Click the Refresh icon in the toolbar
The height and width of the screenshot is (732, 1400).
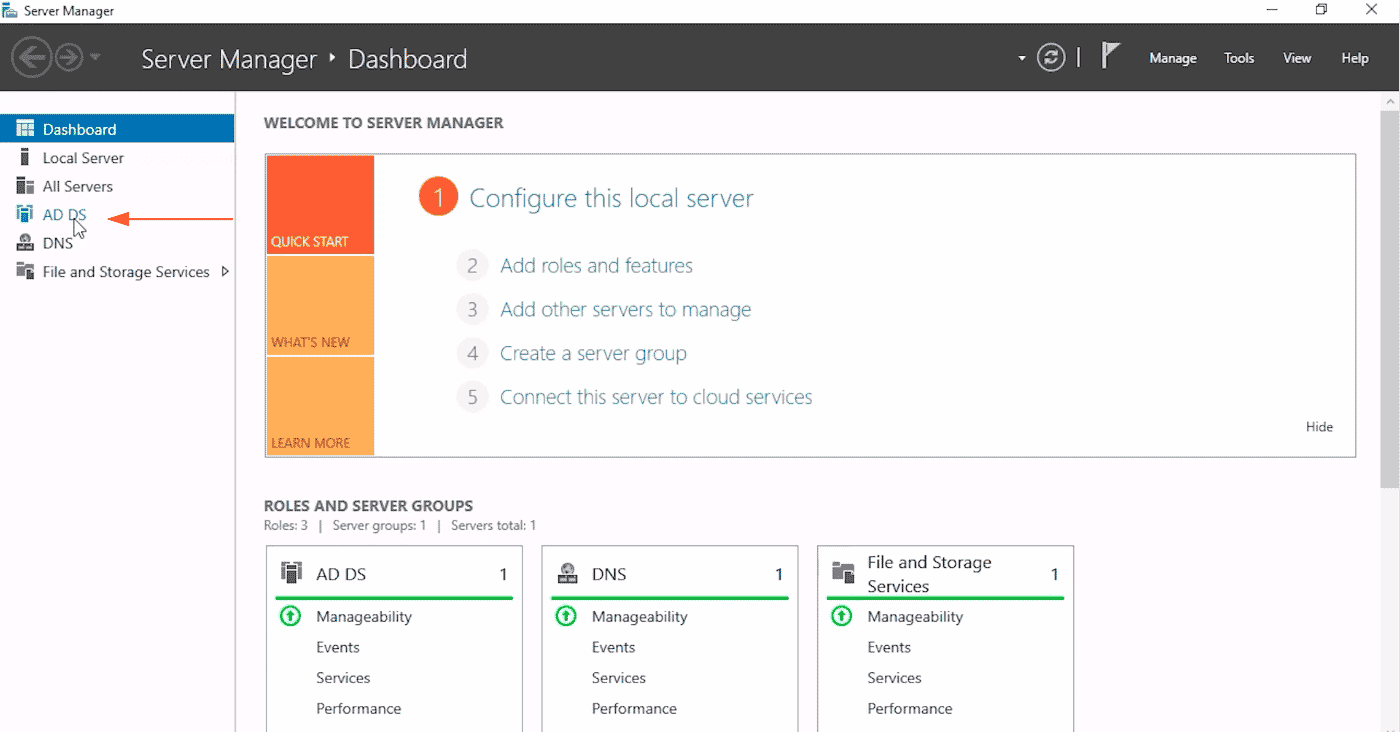[1050, 57]
